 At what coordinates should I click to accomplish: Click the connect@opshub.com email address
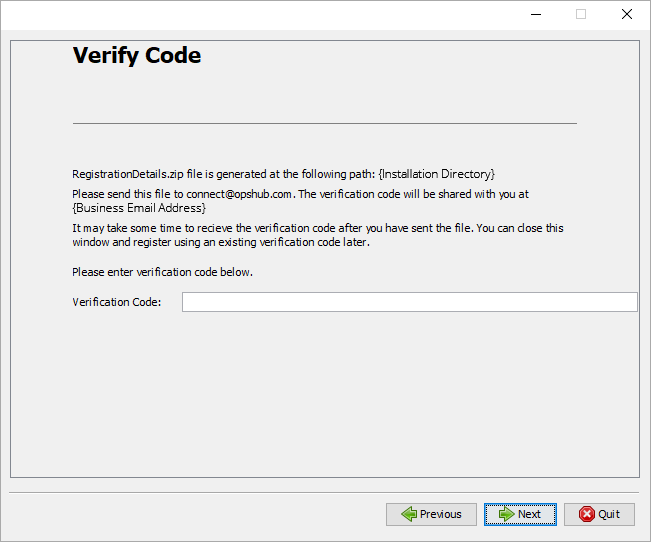(x=239, y=194)
